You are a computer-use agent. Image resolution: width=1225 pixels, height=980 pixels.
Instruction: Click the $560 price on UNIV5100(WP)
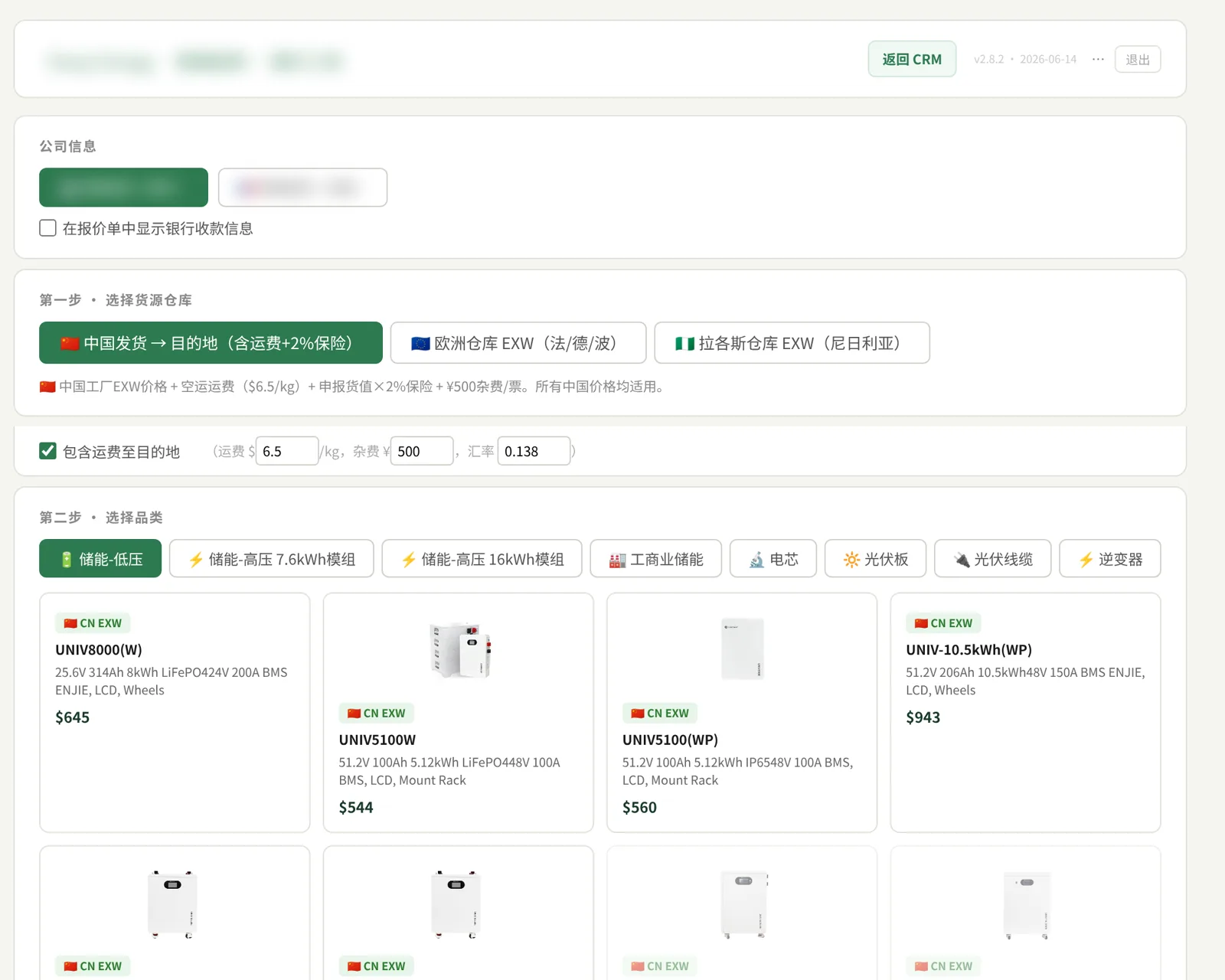click(x=640, y=808)
